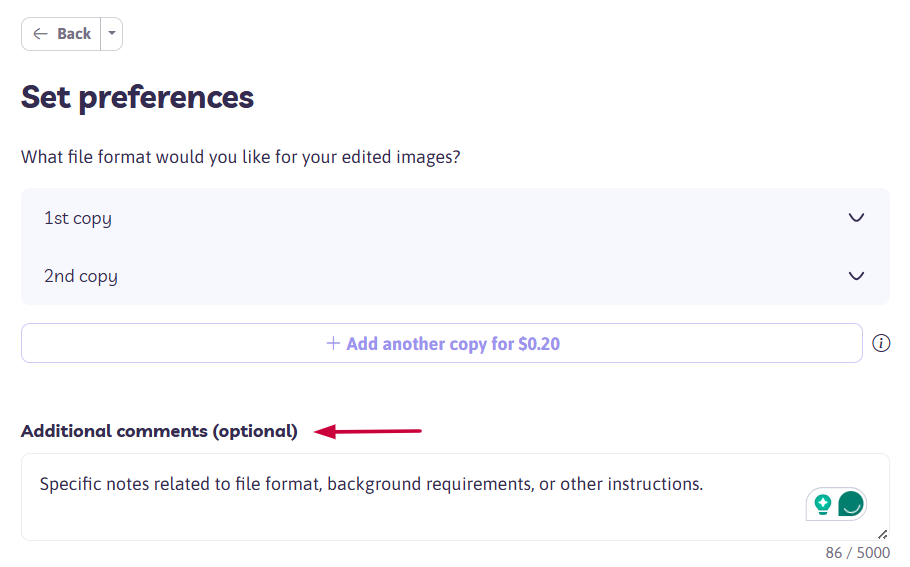The image size is (910, 567).
Task: Focus the Additional comments text area
Action: point(455,497)
